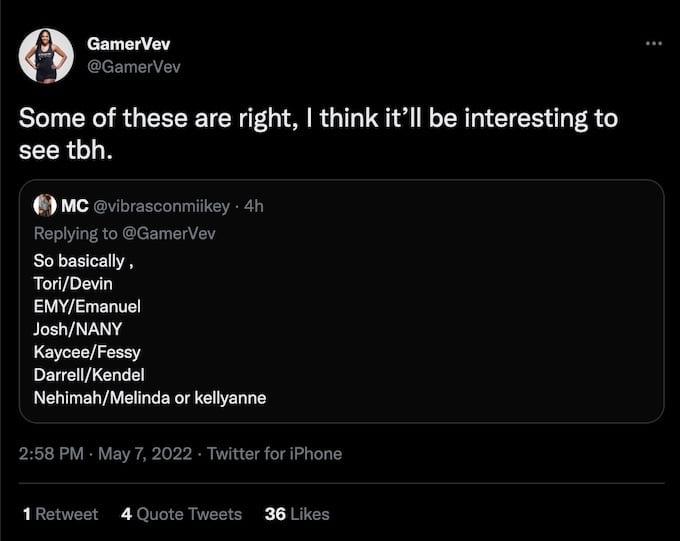Image resolution: width=680 pixels, height=541 pixels.
Task: Open the quoted tweet card body
Action: (341, 301)
